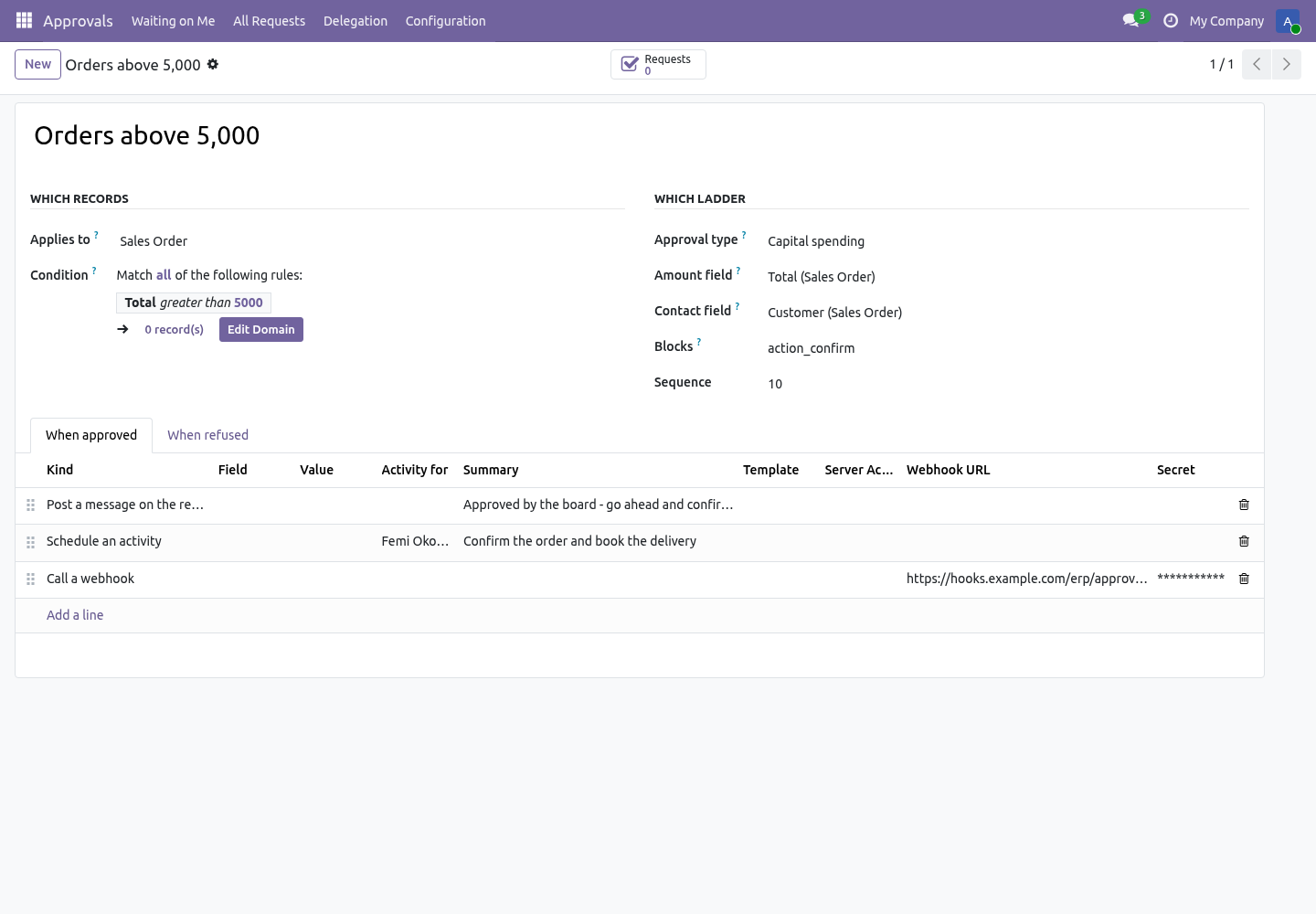Click the Requests stat button

coord(658,64)
